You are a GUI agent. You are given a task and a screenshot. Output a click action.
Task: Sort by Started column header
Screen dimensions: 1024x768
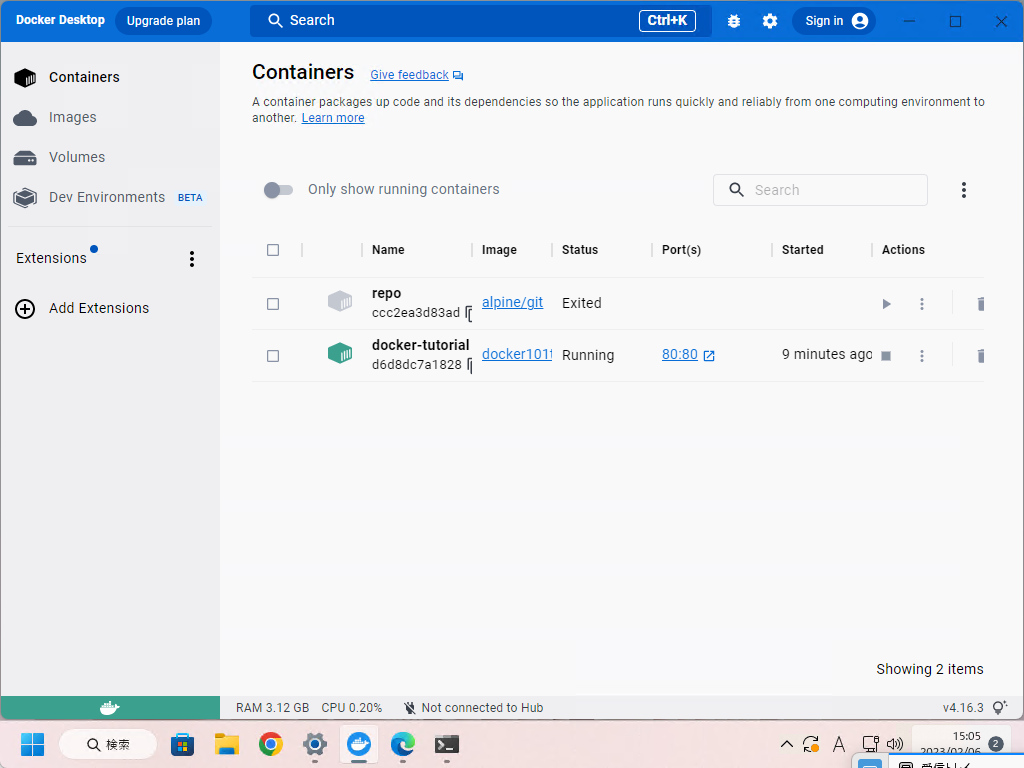[x=803, y=250]
